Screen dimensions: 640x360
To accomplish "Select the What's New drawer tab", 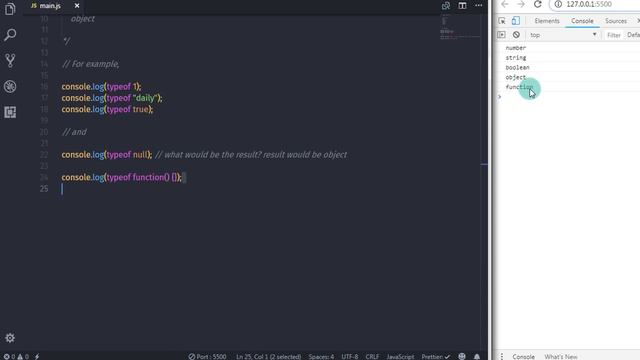I will tap(560, 356).
